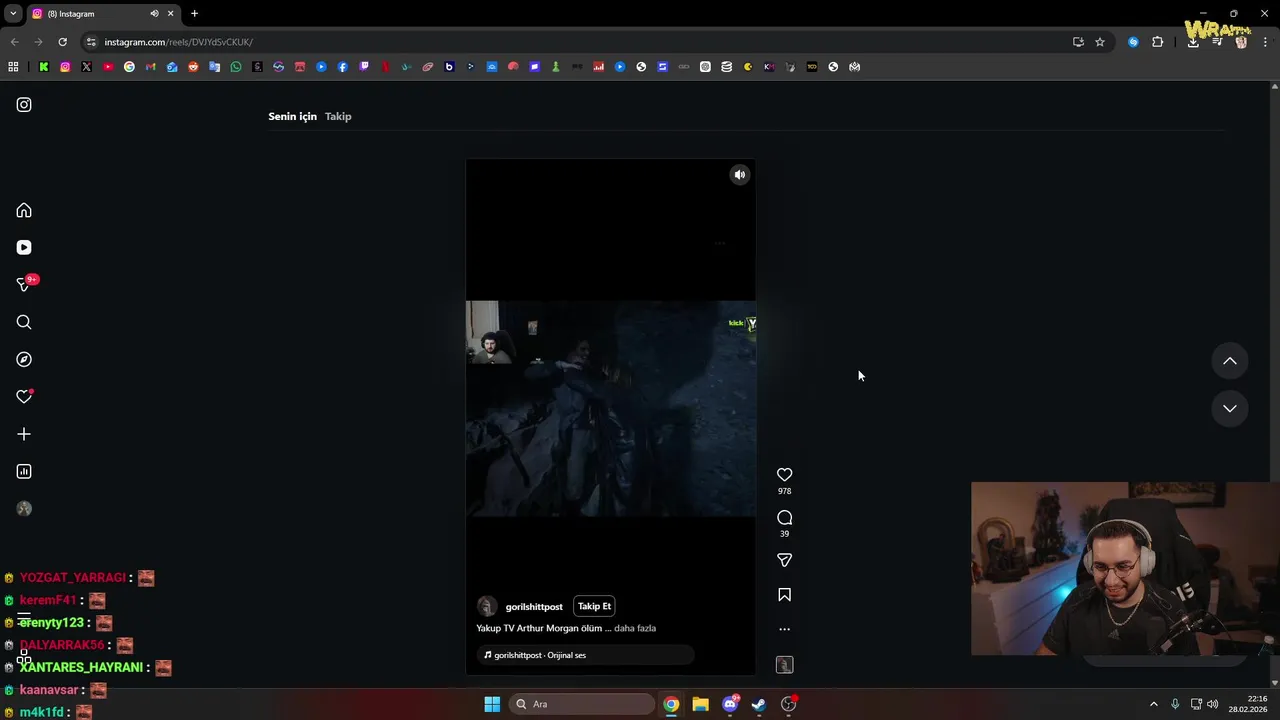Open the Google bookmark
Image resolution: width=1280 pixels, height=720 pixels.
[x=129, y=67]
